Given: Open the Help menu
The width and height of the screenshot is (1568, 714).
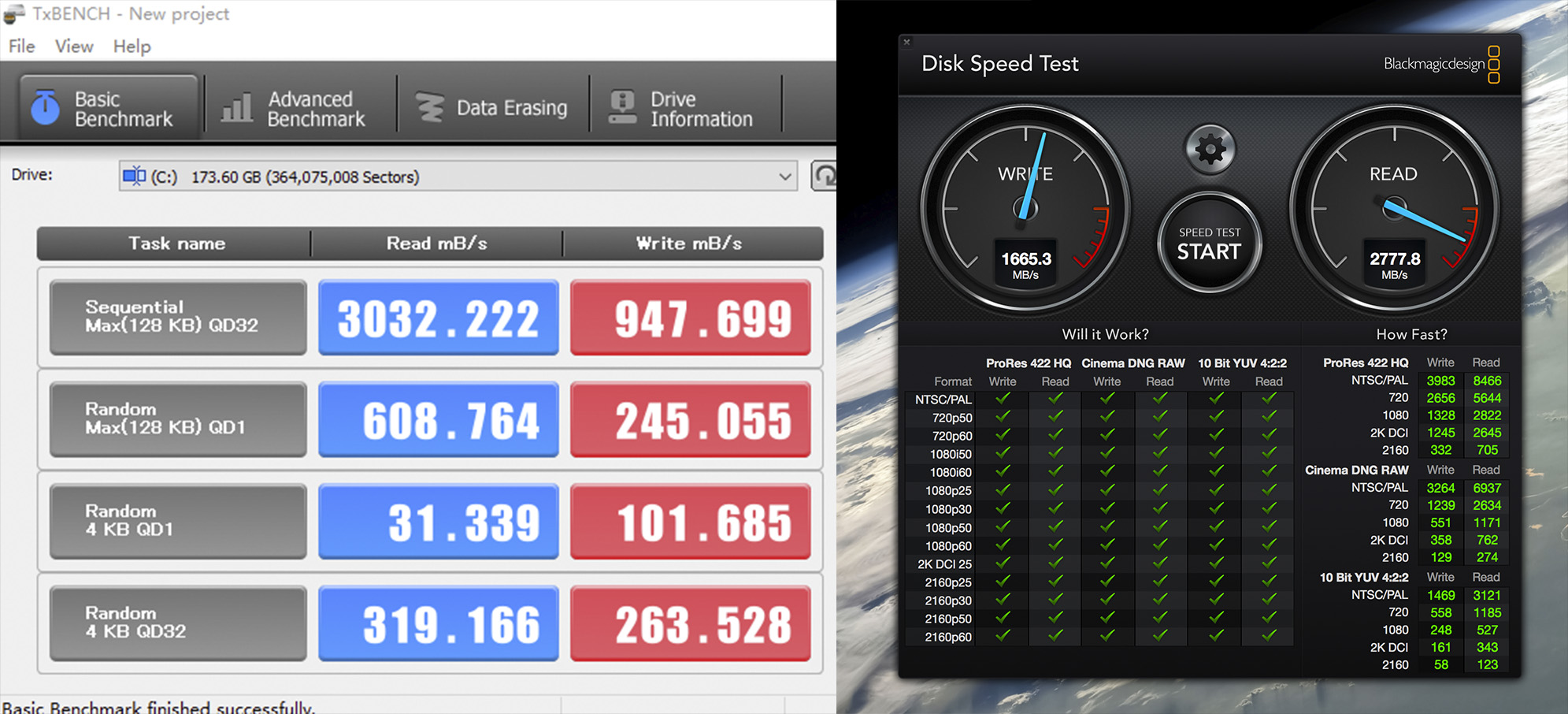Looking at the screenshot, I should pyautogui.click(x=132, y=46).
